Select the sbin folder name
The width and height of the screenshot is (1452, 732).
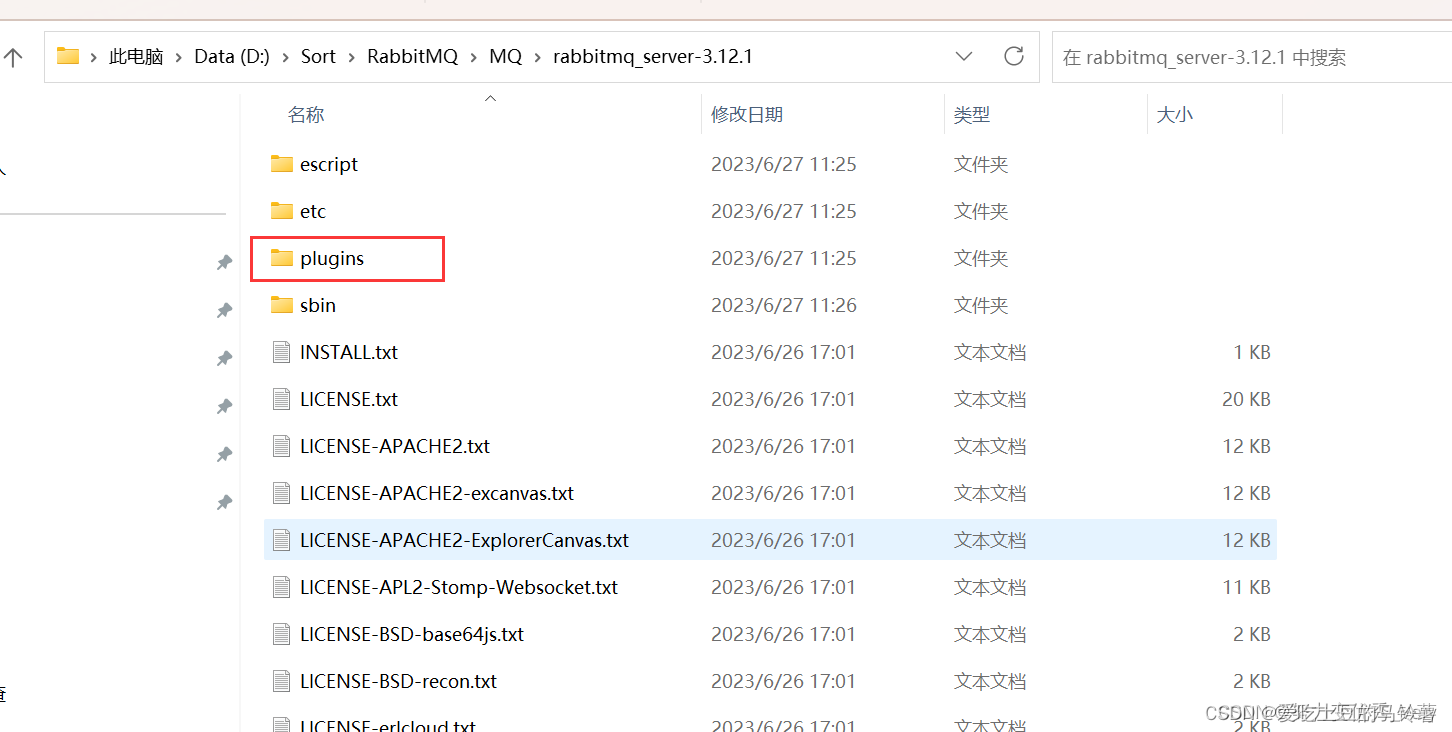[318, 305]
